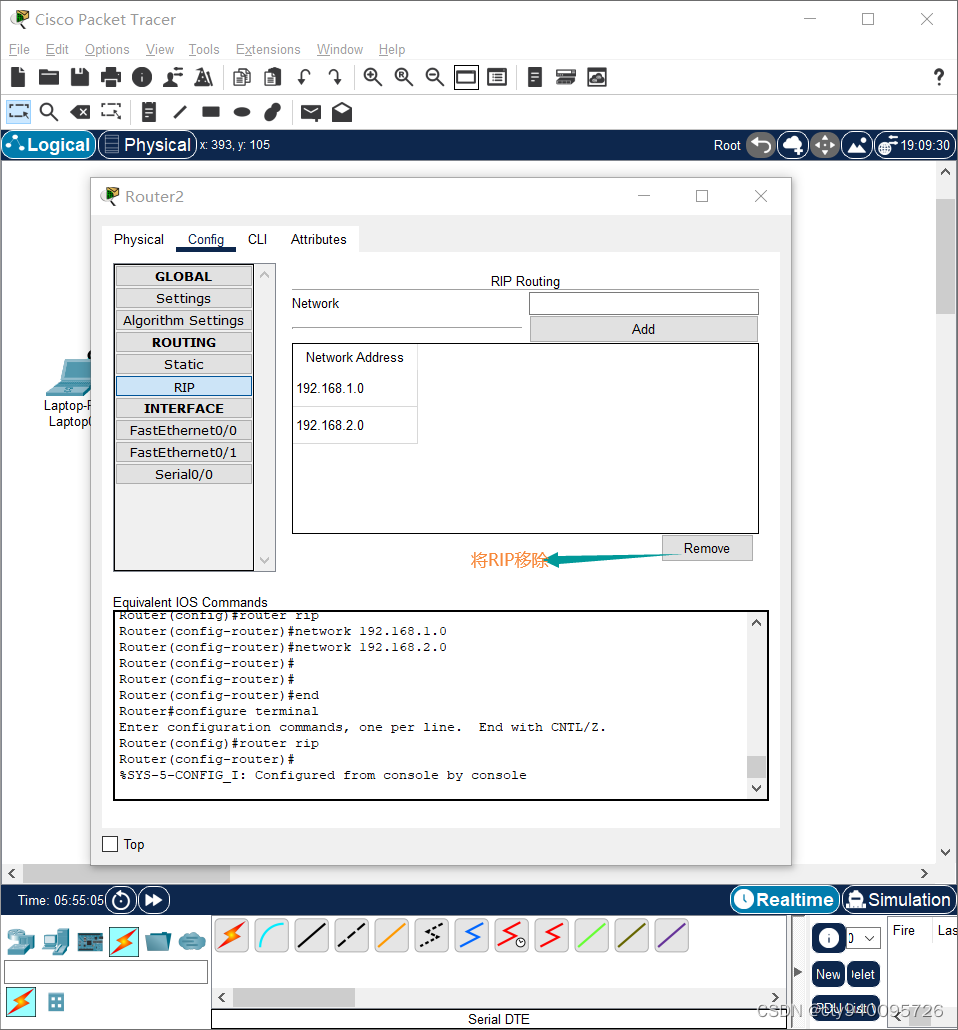Viewport: 958px width, 1030px height.
Task: Expand PDU list panel side arrow
Action: coord(798,972)
